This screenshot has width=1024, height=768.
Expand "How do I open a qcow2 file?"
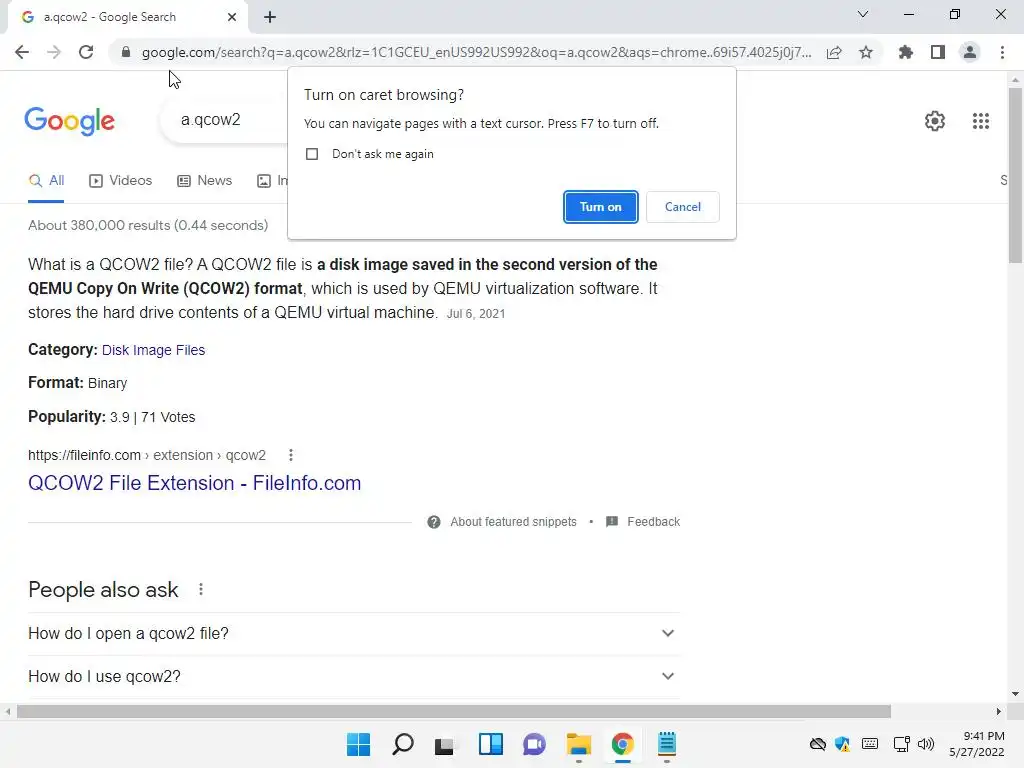coord(354,633)
